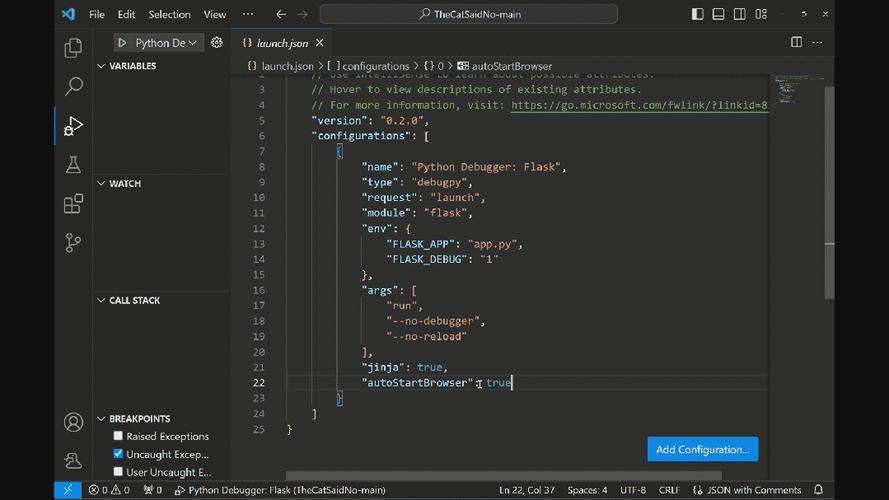Open the Edit menu

point(126,14)
